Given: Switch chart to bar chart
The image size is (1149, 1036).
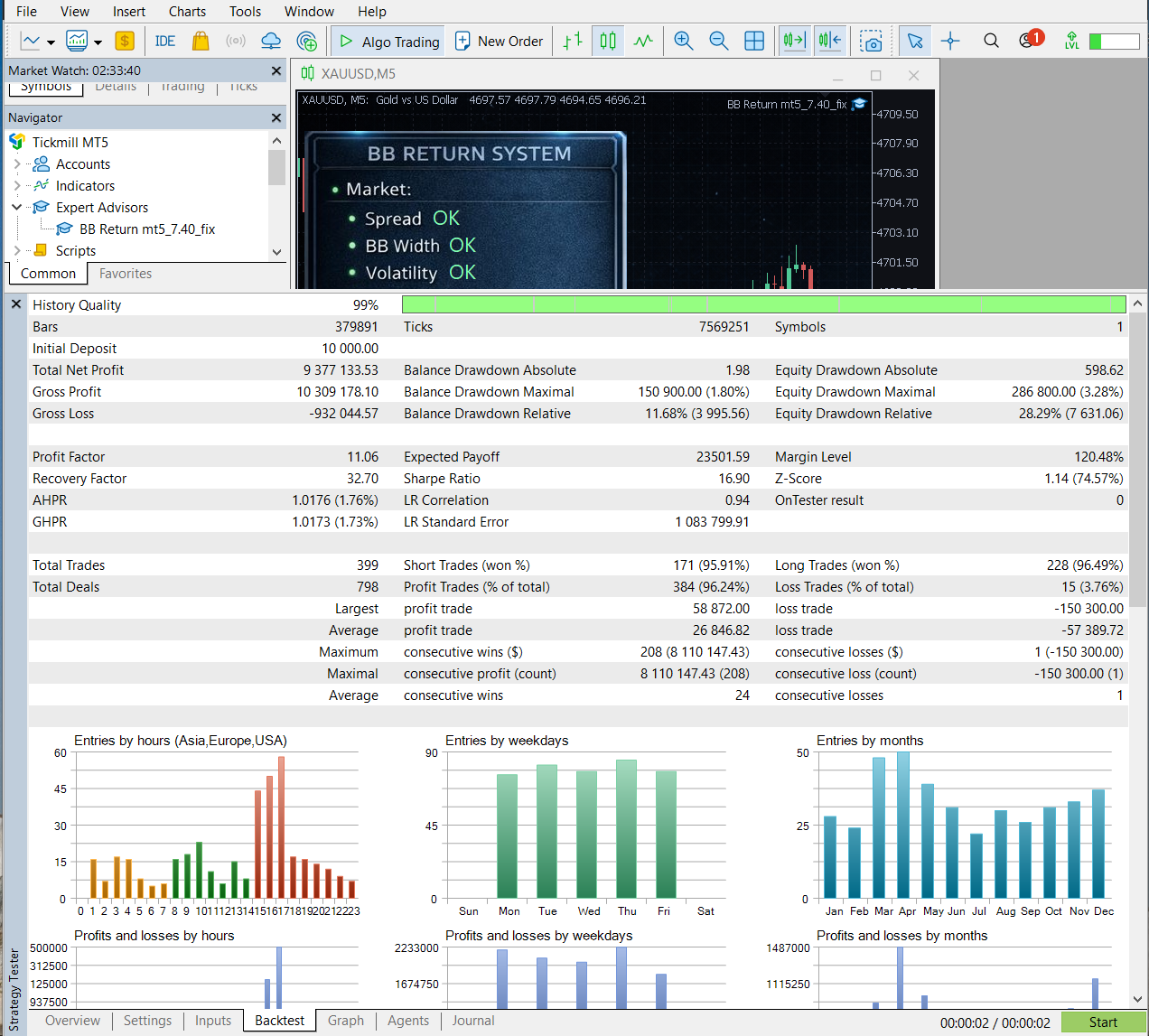Looking at the screenshot, I should (x=573, y=41).
